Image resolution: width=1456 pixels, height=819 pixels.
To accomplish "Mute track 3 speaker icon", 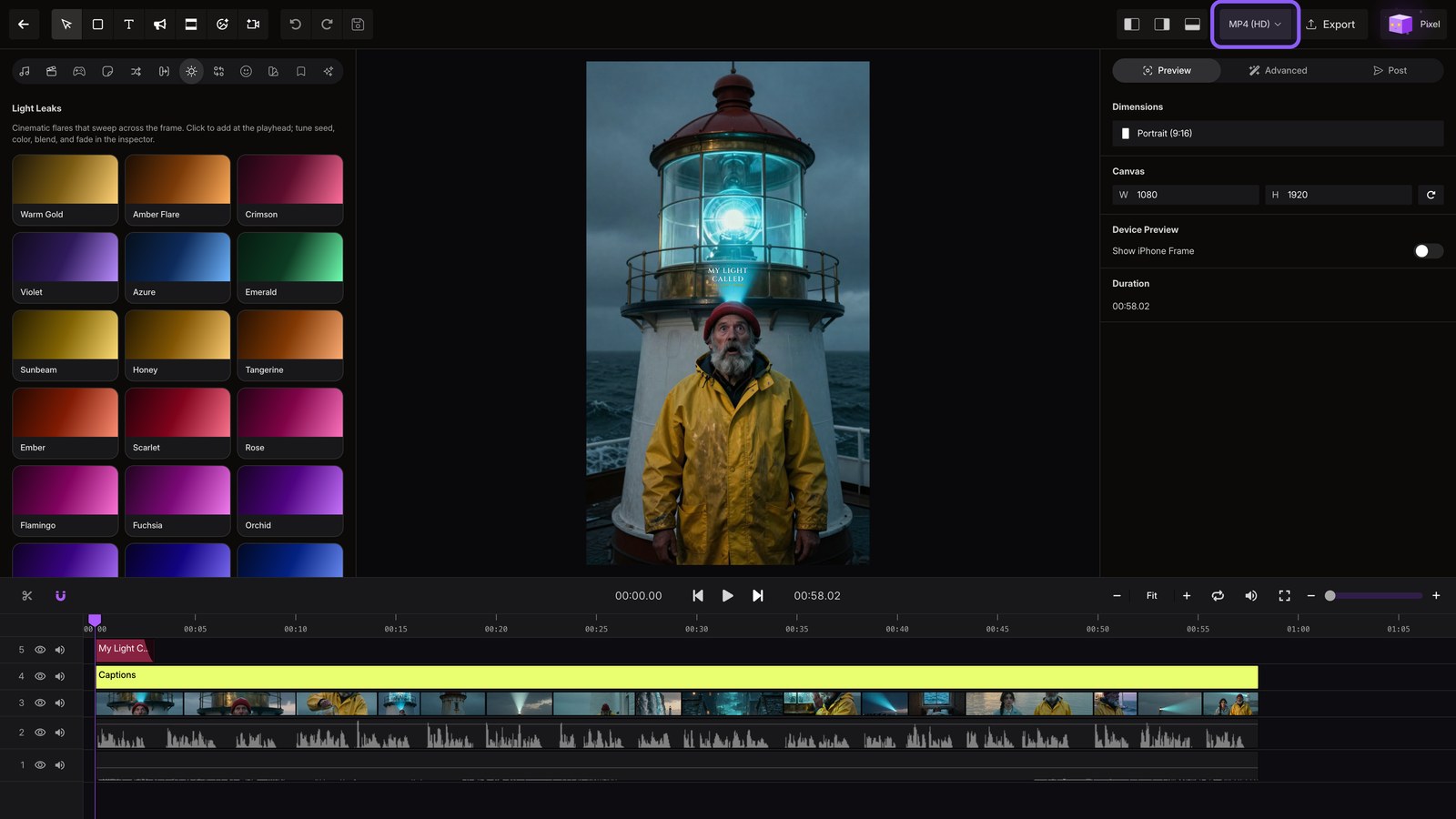I will pos(60,703).
